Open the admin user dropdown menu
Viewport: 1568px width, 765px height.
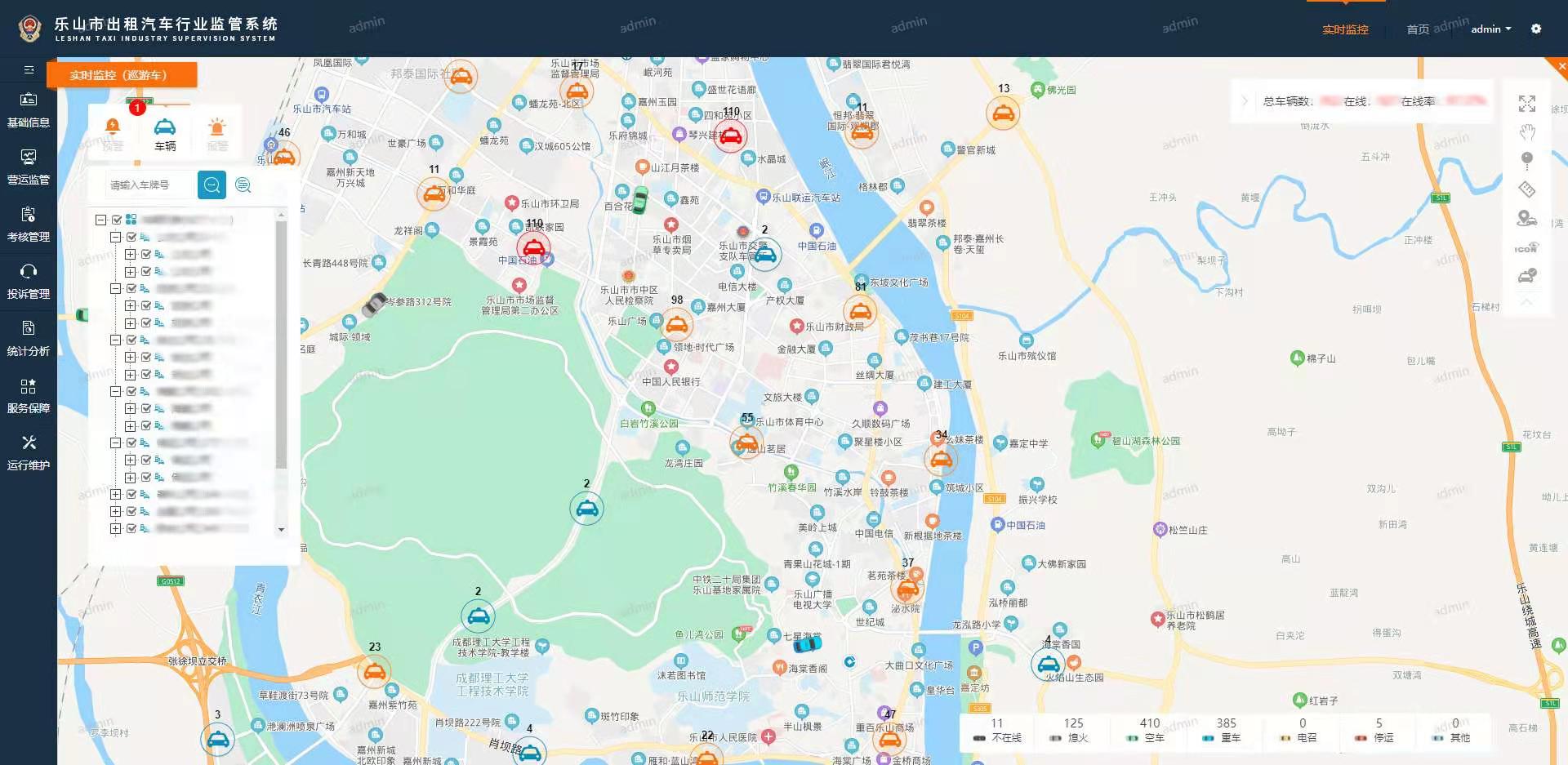1490,29
